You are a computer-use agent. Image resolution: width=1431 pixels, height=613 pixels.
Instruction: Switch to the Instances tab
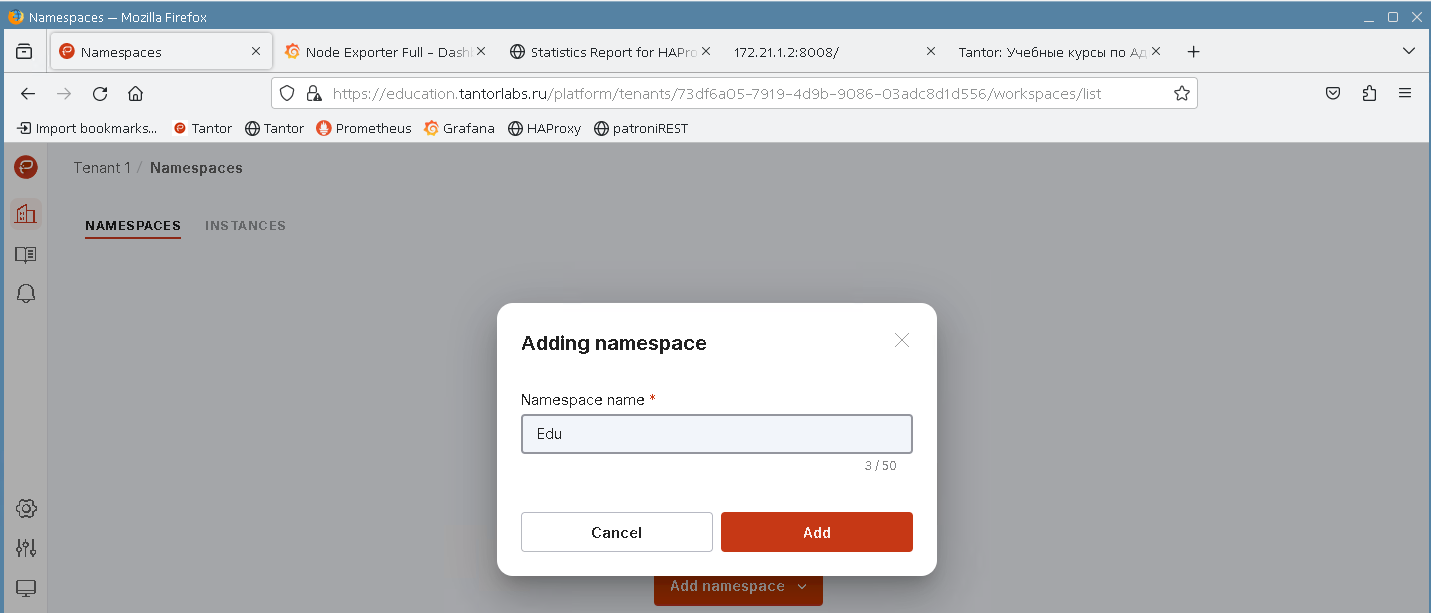pos(245,226)
